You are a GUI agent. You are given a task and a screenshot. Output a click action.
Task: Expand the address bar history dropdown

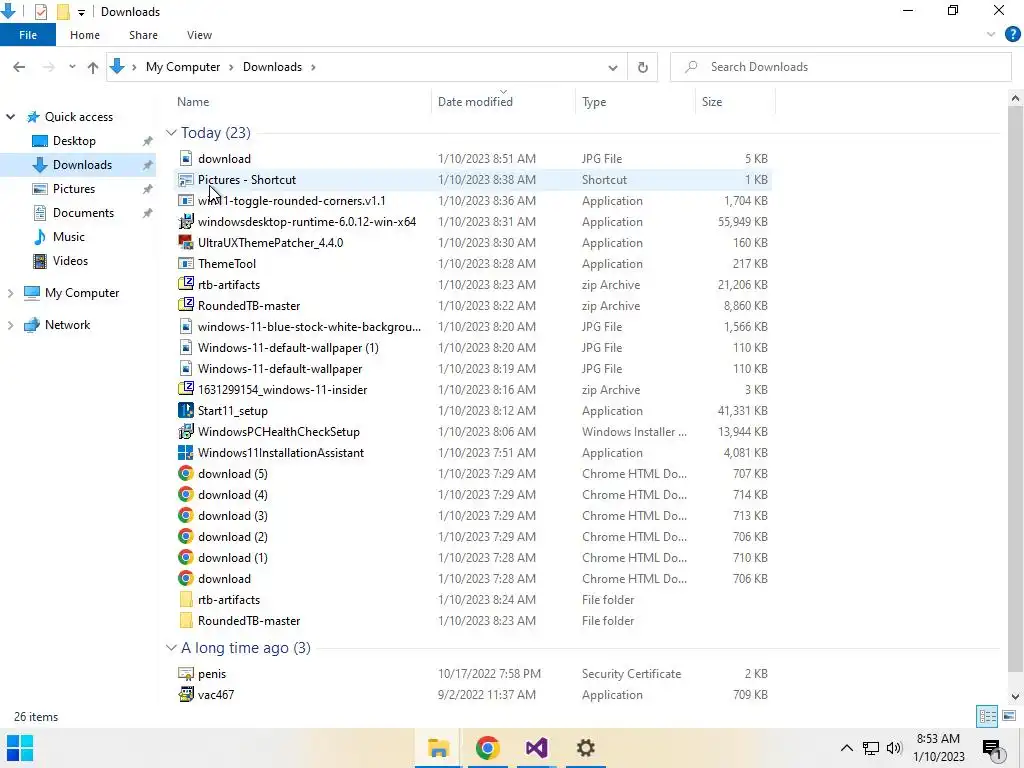613,67
